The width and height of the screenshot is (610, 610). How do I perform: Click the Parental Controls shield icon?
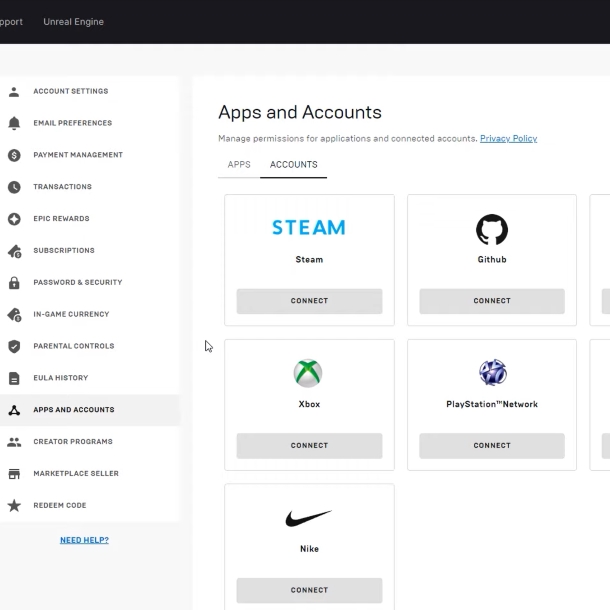[14, 346]
